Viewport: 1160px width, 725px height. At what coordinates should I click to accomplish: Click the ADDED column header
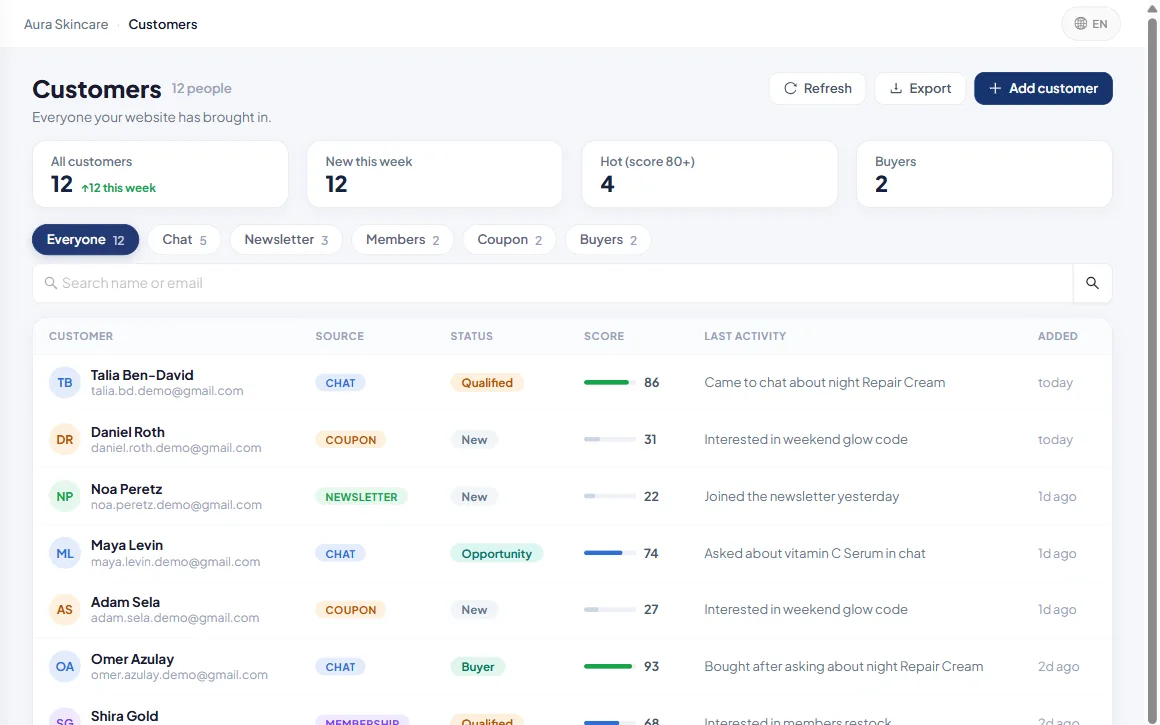point(1057,336)
